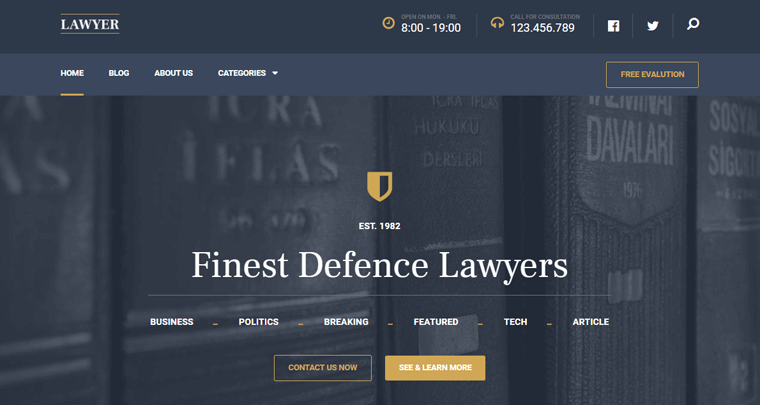
Task: Select the Politics category link
Action: (258, 322)
